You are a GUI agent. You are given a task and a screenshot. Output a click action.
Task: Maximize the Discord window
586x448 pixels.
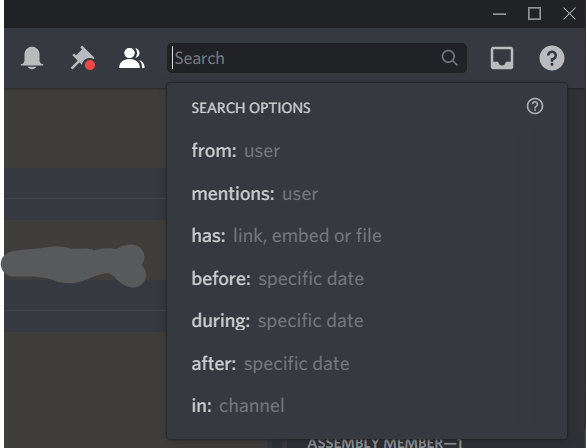(534, 14)
